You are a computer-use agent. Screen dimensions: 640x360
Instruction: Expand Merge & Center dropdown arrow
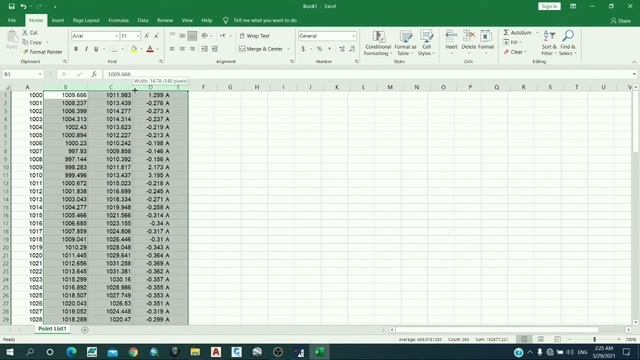point(288,49)
